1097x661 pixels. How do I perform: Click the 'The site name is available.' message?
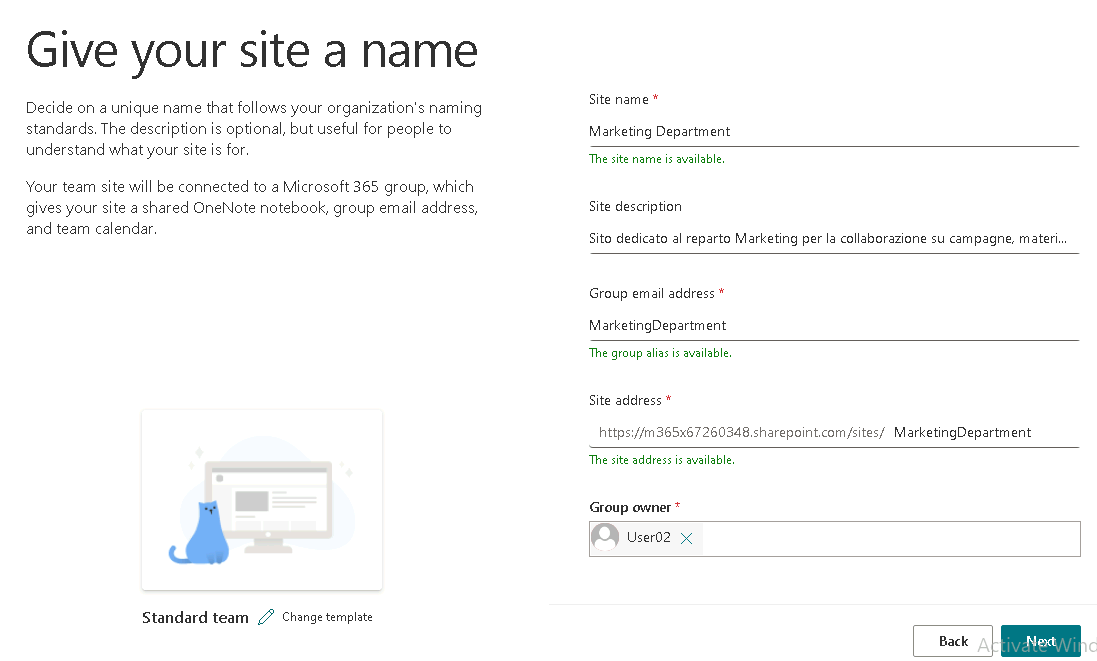pyautogui.click(x=657, y=159)
